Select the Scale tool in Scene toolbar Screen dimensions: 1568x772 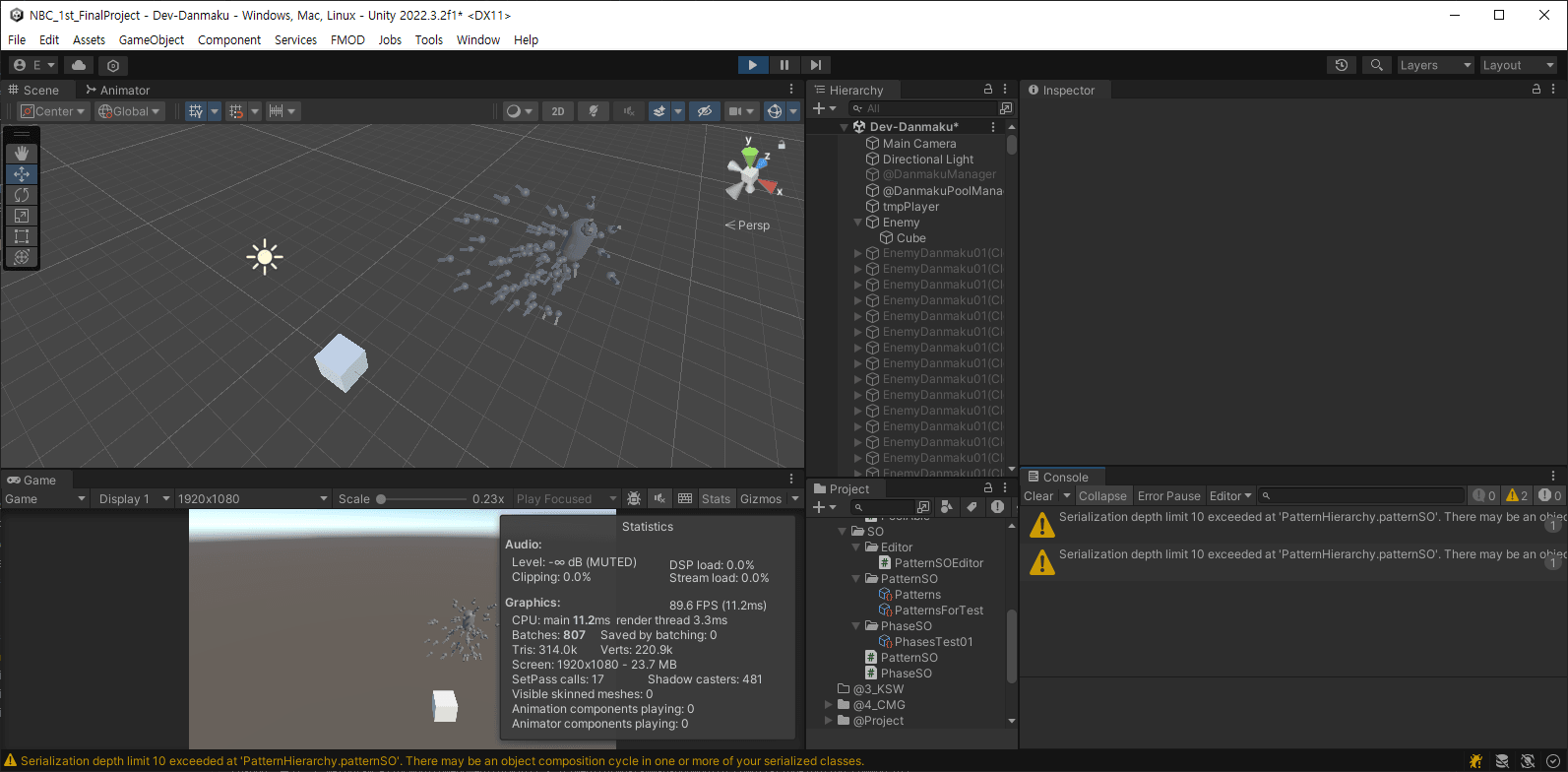[x=22, y=216]
